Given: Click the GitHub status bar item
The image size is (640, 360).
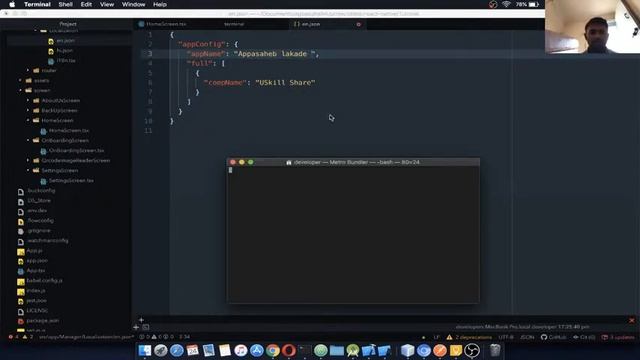Looking at the screenshot, I should [553, 337].
